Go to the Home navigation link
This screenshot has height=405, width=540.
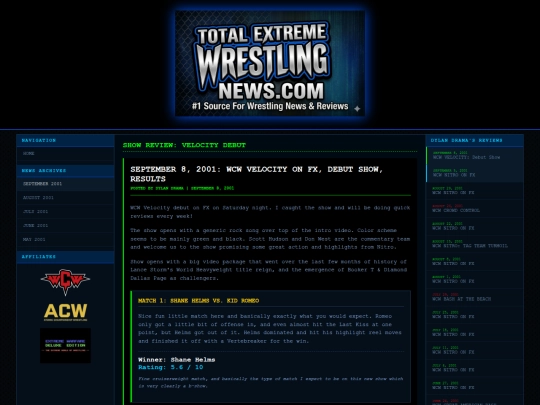coord(65,154)
